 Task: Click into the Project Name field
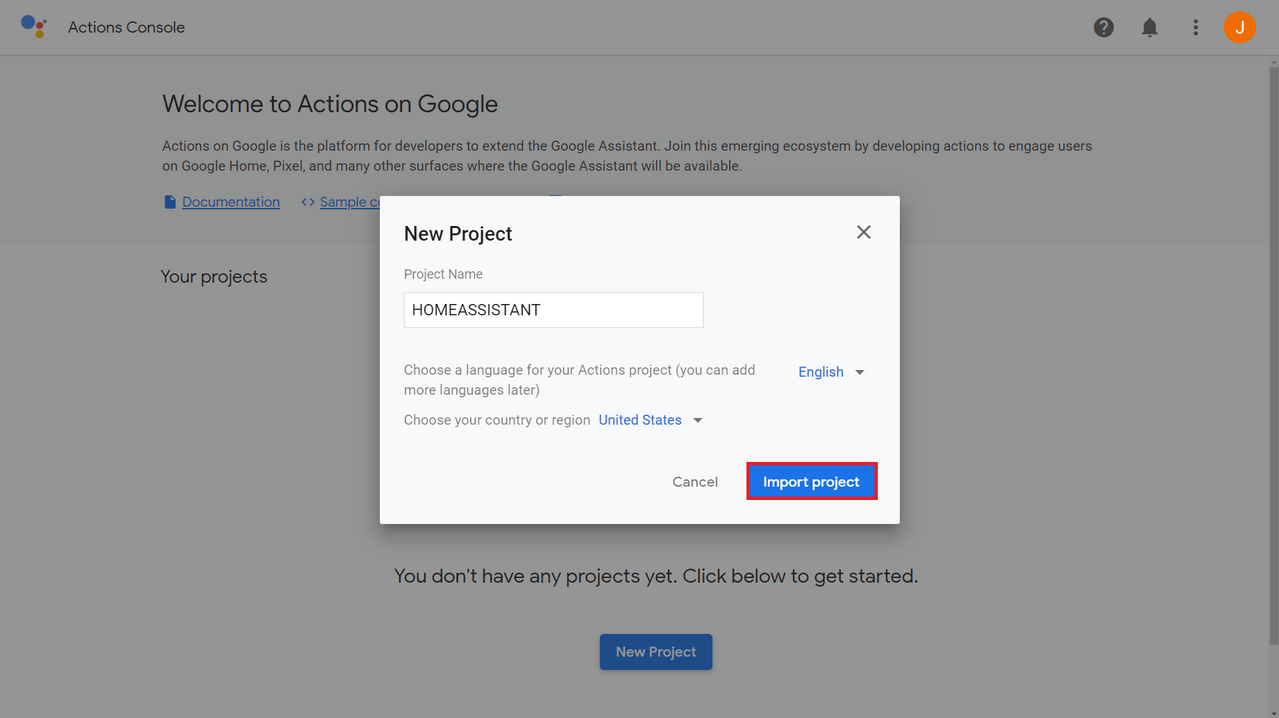click(x=553, y=310)
